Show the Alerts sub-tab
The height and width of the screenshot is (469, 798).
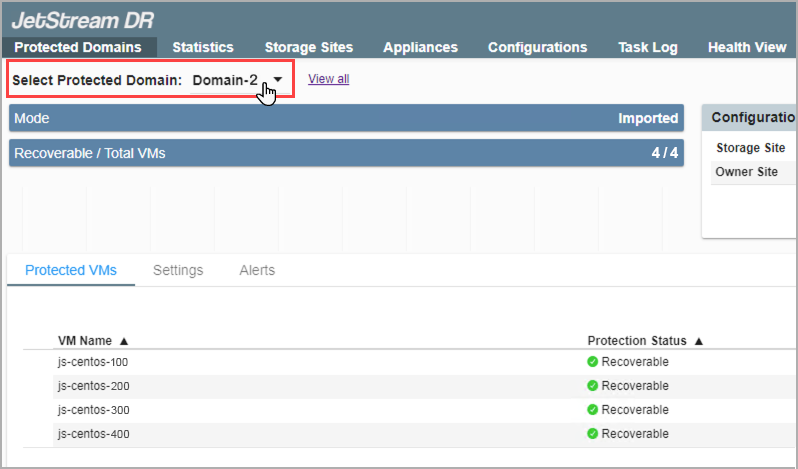click(x=257, y=270)
